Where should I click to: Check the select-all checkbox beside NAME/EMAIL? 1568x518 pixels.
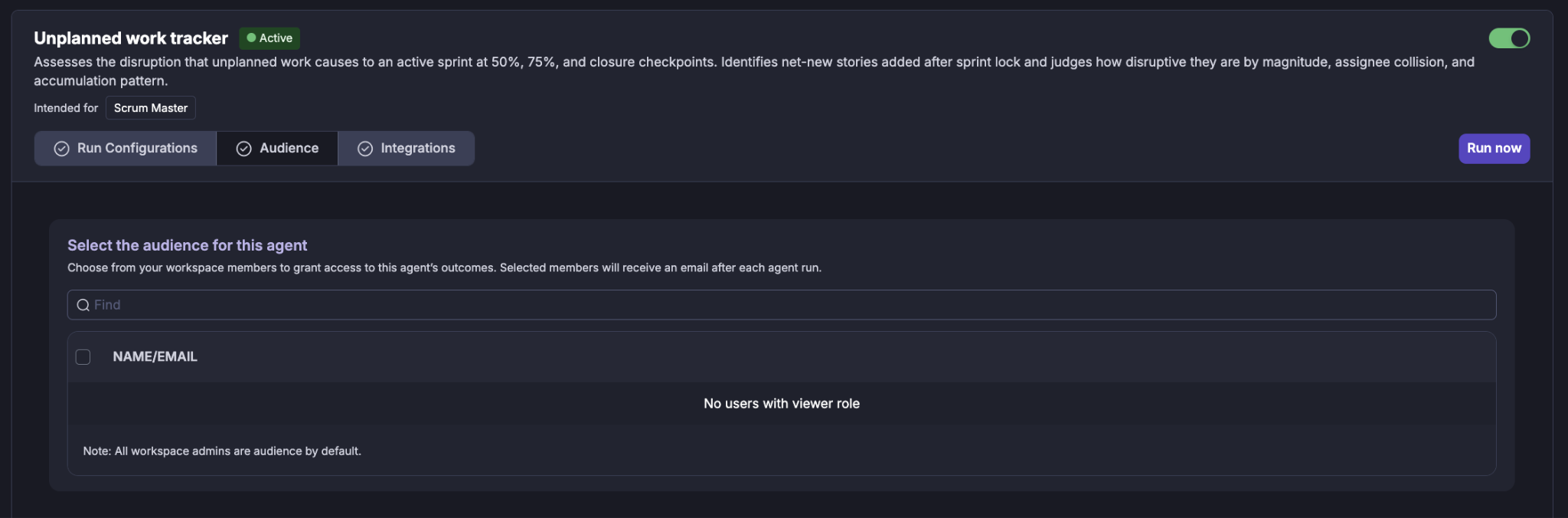(x=83, y=357)
